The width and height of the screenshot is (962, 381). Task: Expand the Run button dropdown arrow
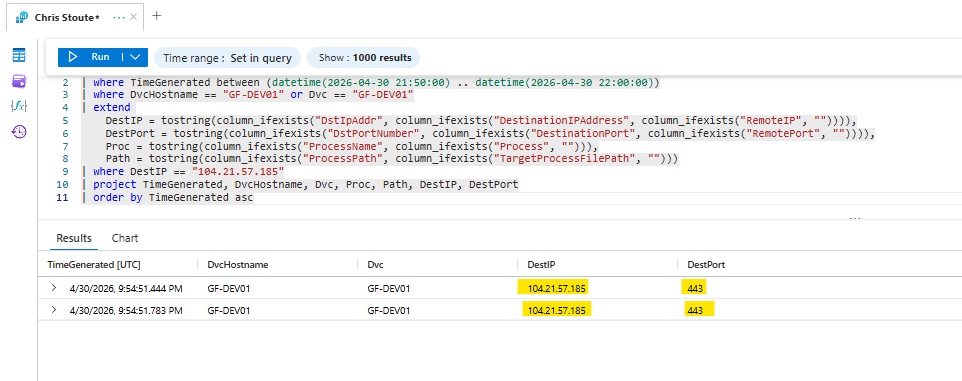[135, 57]
